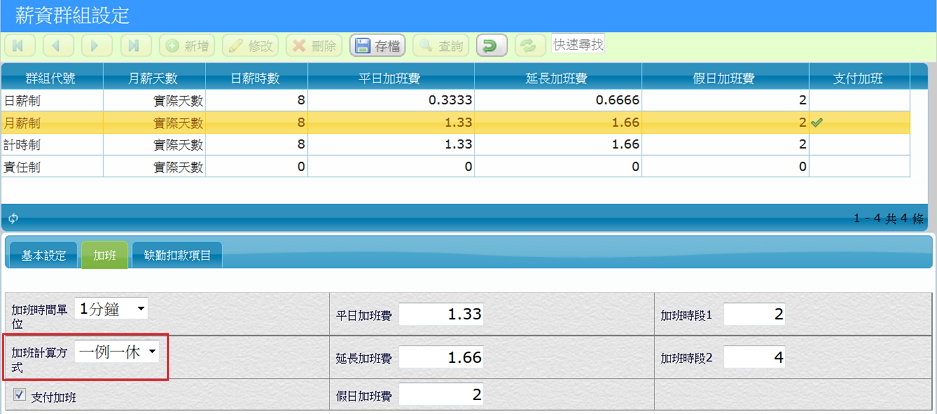
Task: Switch to the 缺勤扣款項目 tab
Action: [x=177, y=255]
